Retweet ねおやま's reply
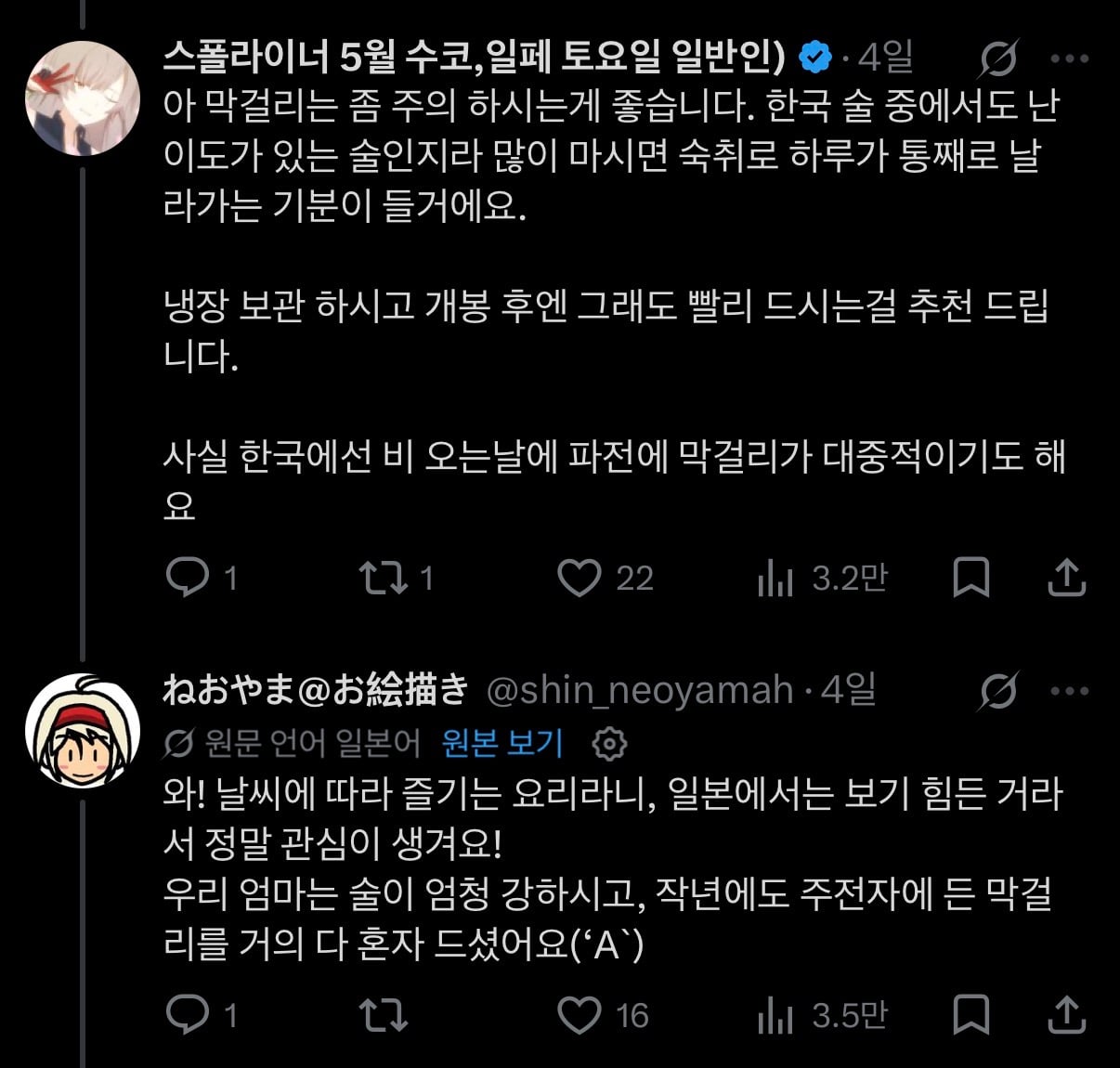Screen dimensions: 1120x1068 pyautogui.click(x=383, y=1014)
